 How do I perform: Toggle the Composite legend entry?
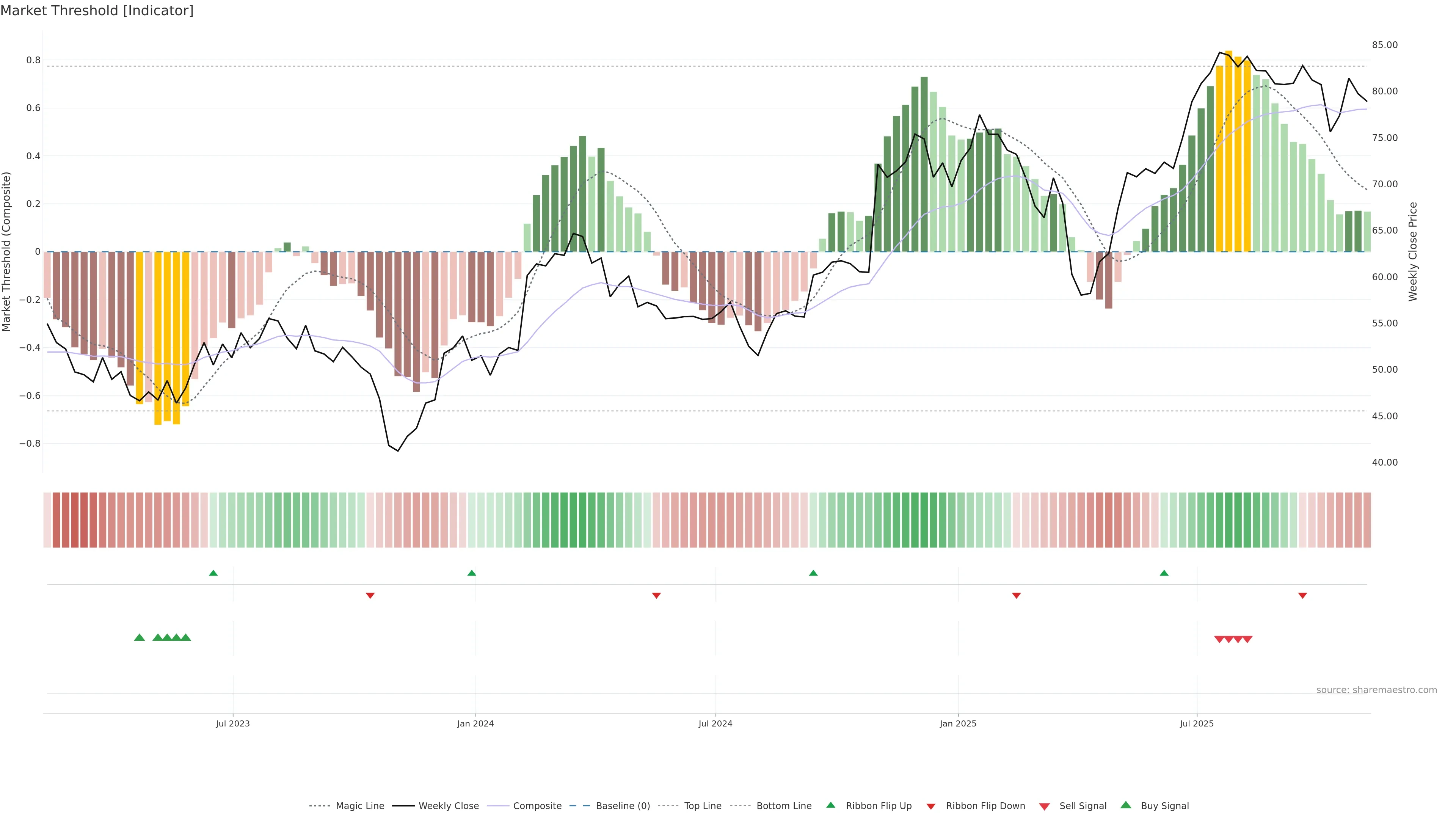coord(537,806)
